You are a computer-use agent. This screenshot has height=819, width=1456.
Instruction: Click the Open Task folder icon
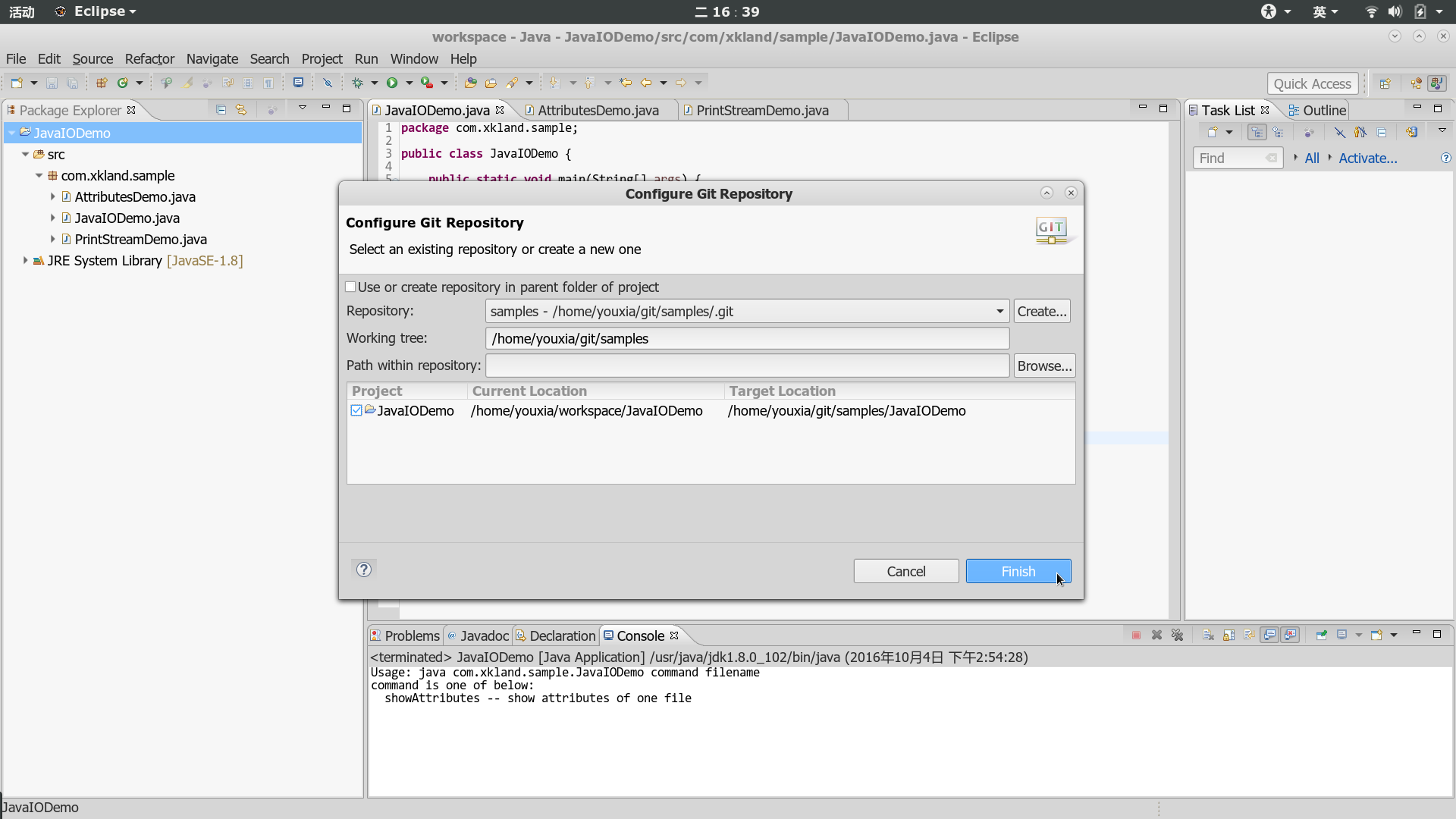(x=491, y=83)
